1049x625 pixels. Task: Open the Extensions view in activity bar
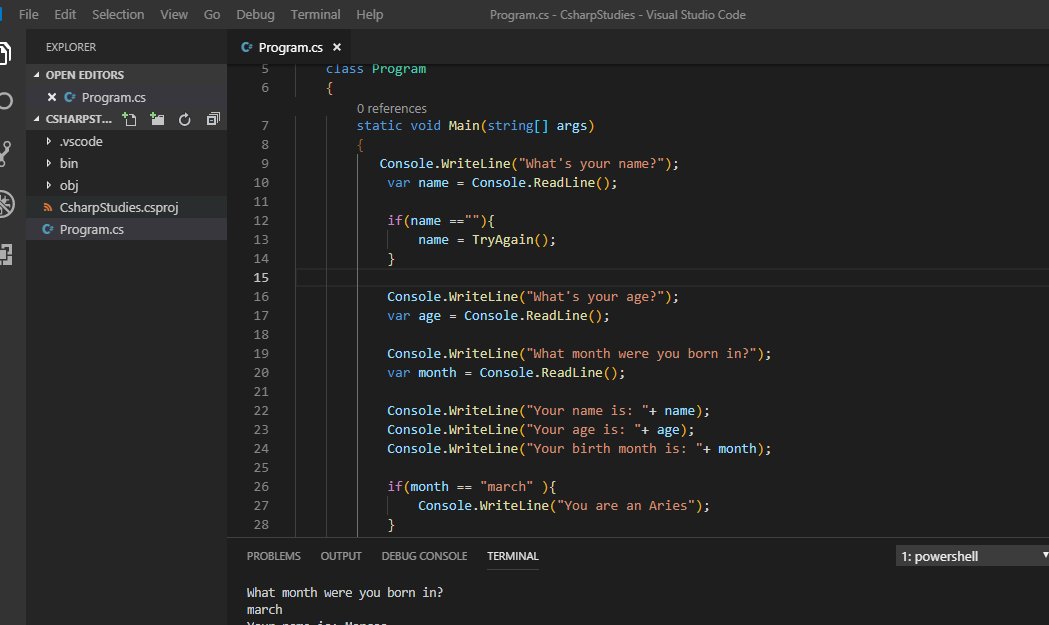tap(6, 254)
